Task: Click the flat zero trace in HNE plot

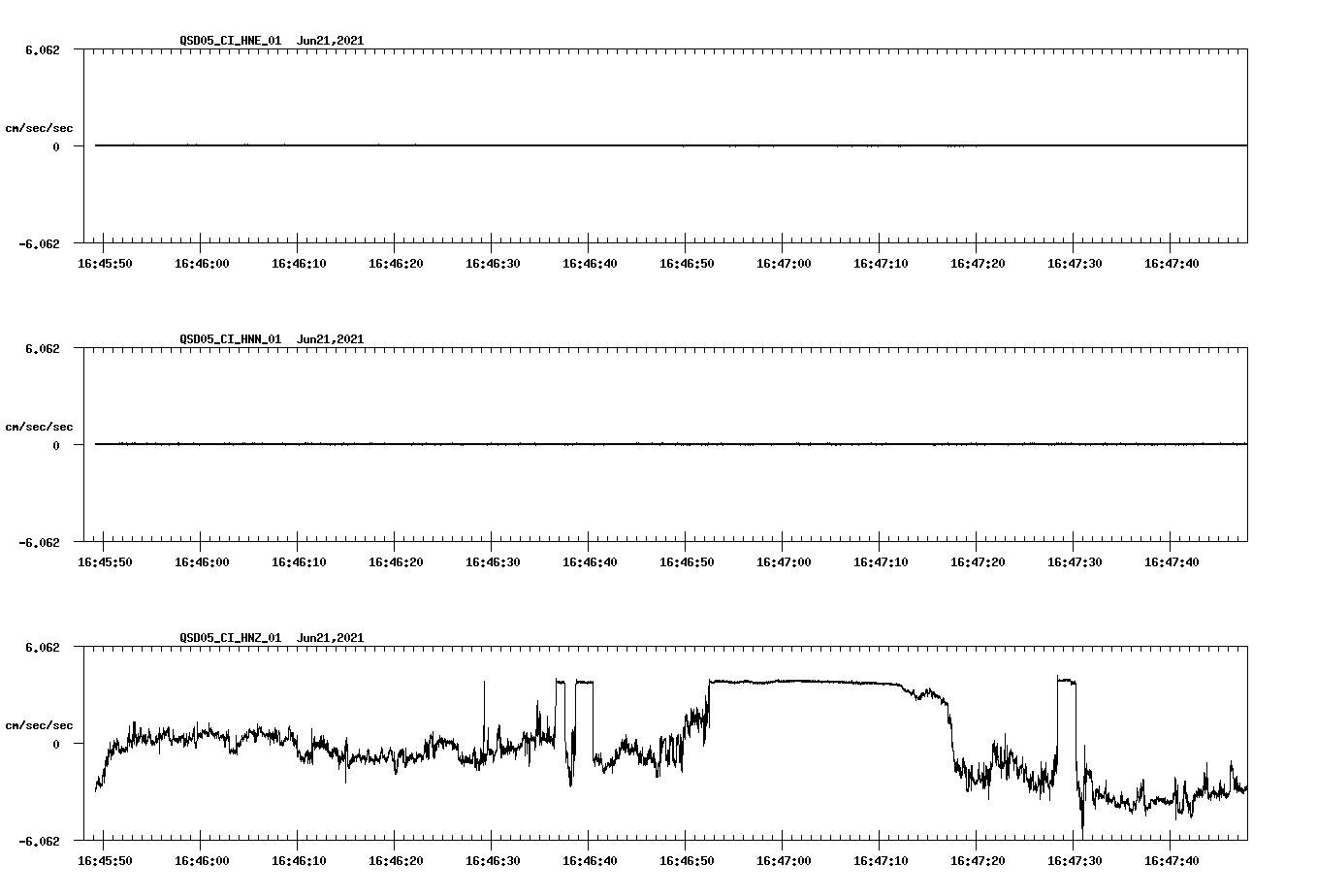Action: tap(671, 145)
